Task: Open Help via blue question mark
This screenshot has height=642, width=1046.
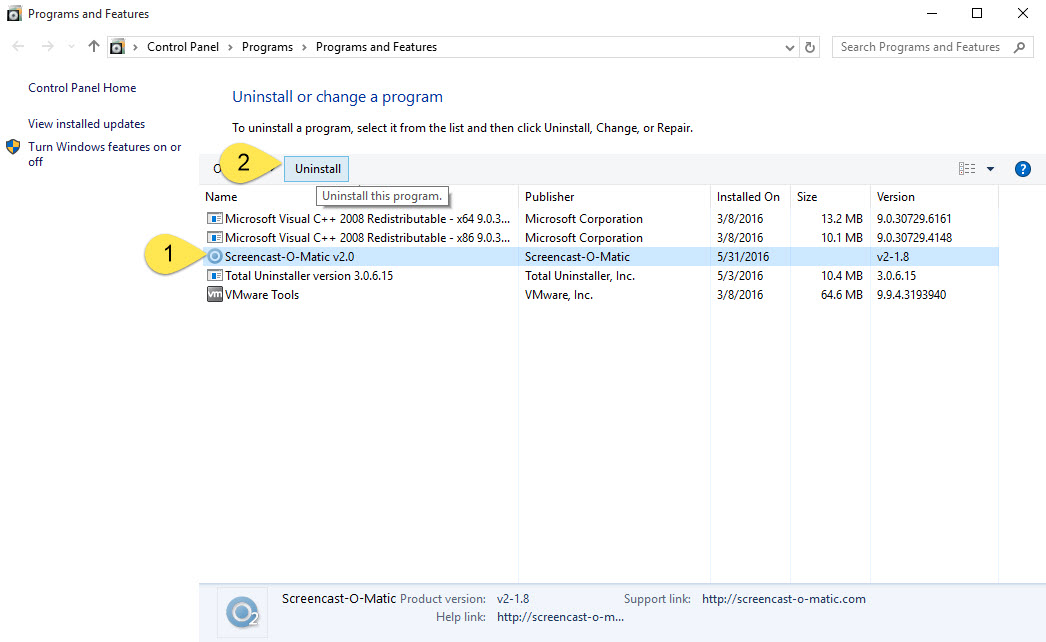Action: 1022,169
